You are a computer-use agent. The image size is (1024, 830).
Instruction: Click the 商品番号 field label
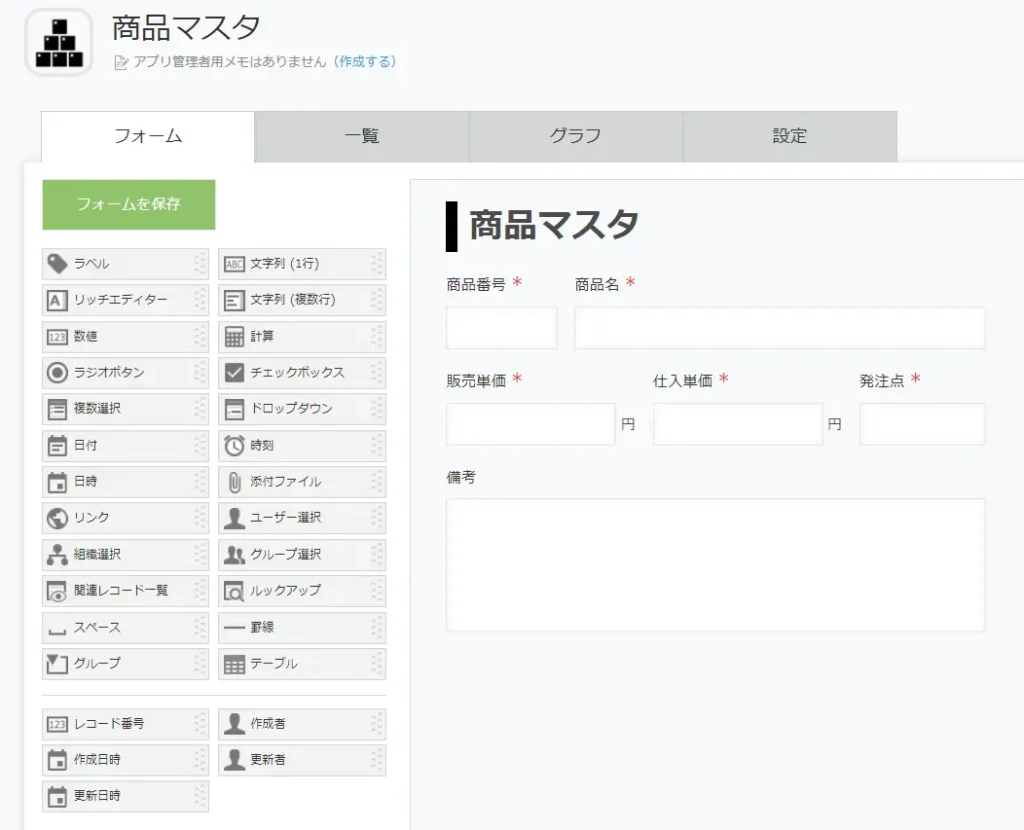coord(476,285)
